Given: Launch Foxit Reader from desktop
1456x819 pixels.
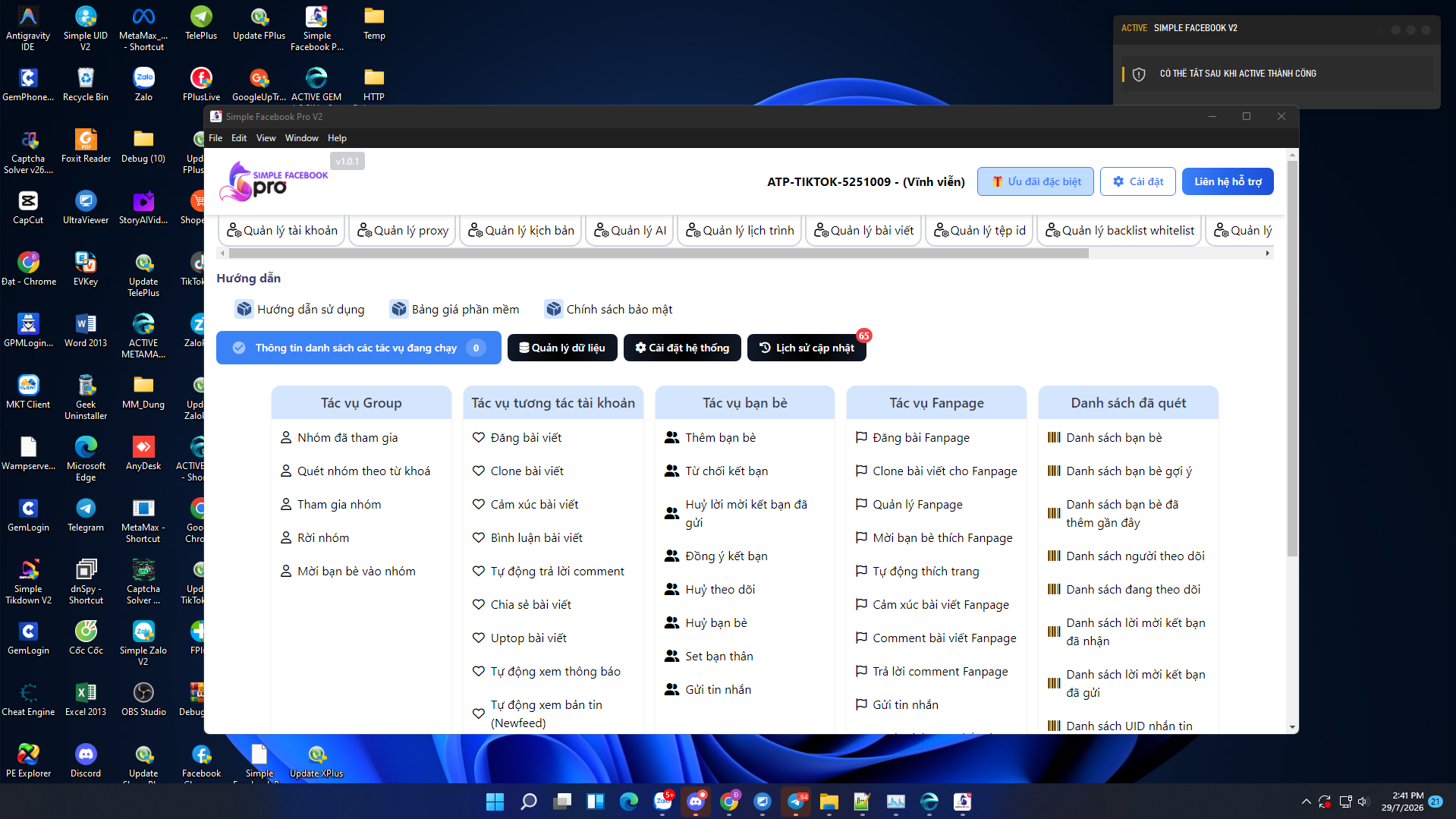Looking at the screenshot, I should [86, 146].
